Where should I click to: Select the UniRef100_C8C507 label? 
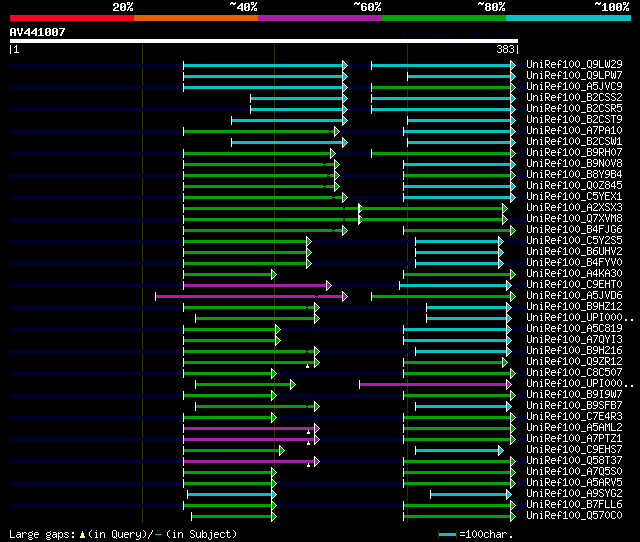tap(574, 373)
